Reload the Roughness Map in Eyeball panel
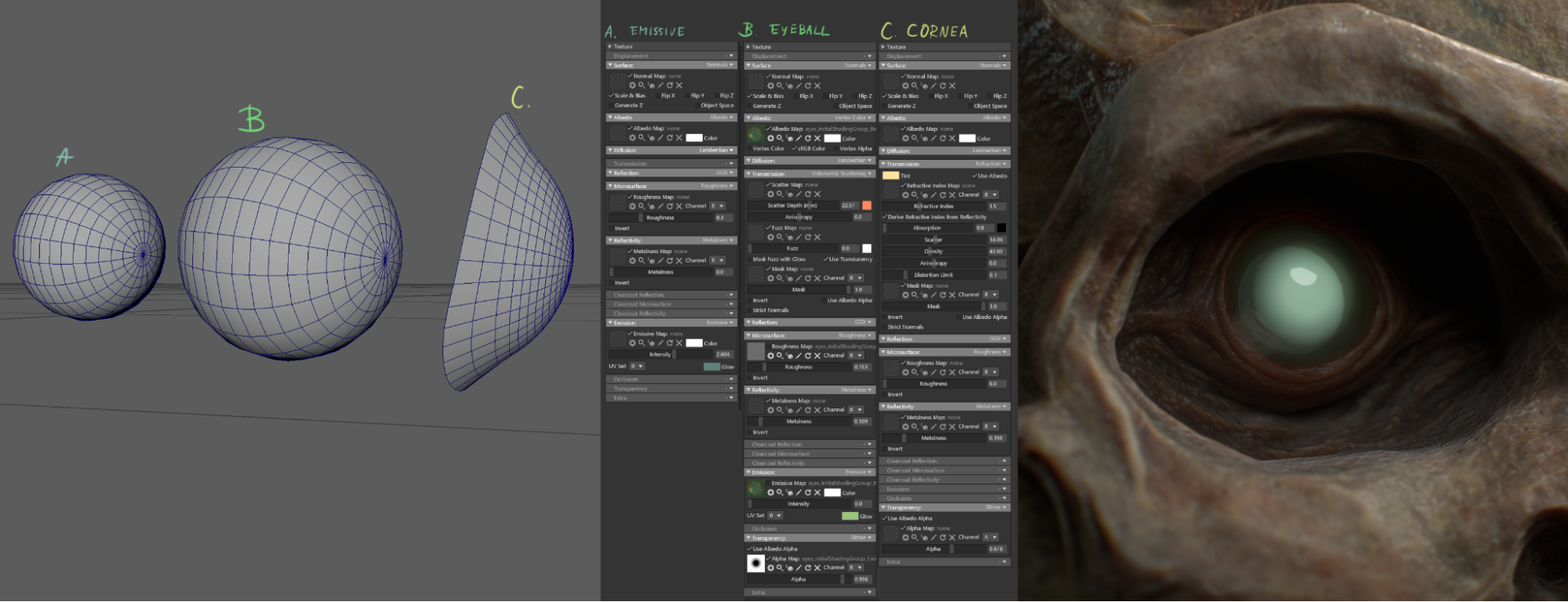 (808, 356)
